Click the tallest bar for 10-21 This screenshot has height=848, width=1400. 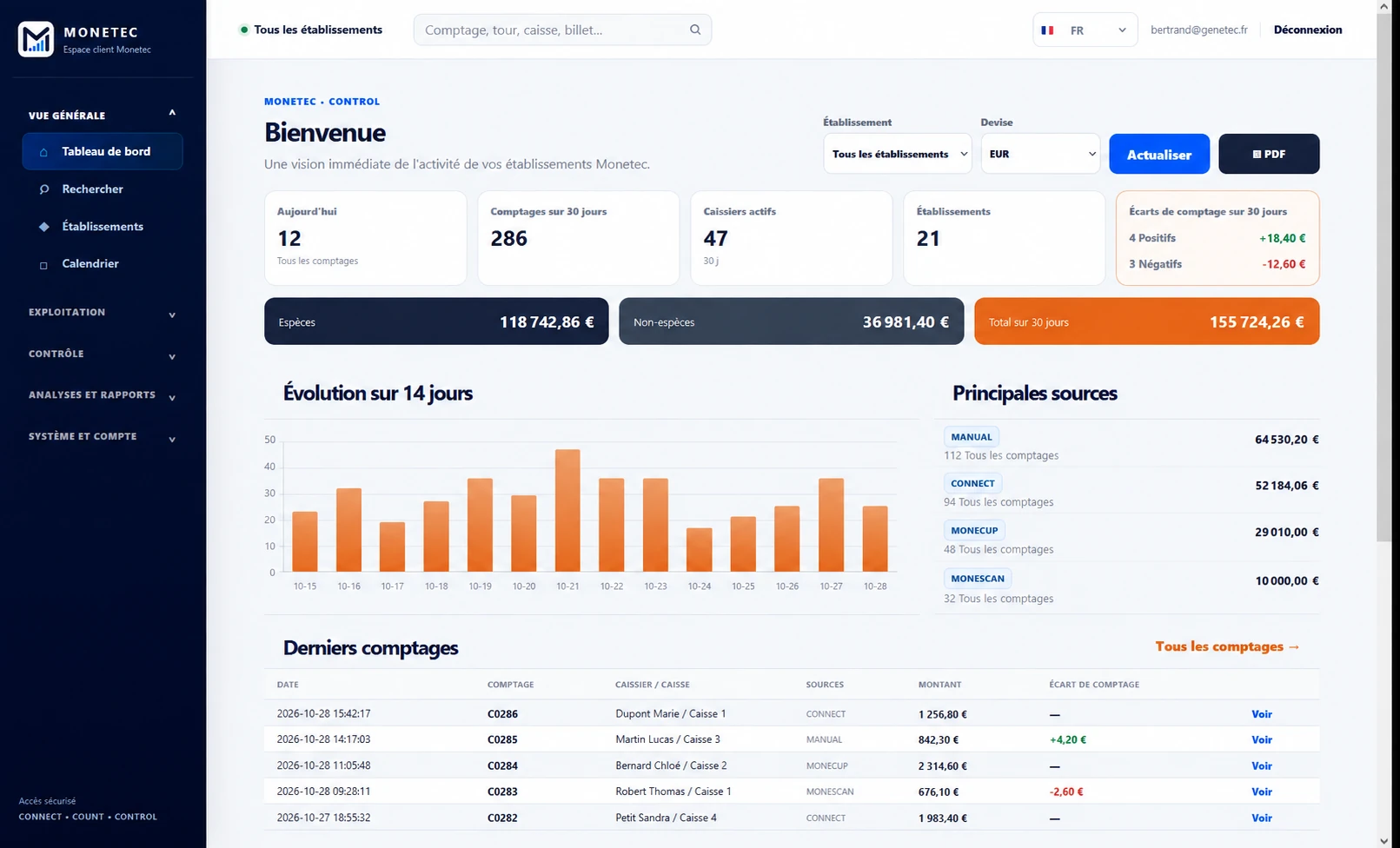pyautogui.click(x=567, y=510)
